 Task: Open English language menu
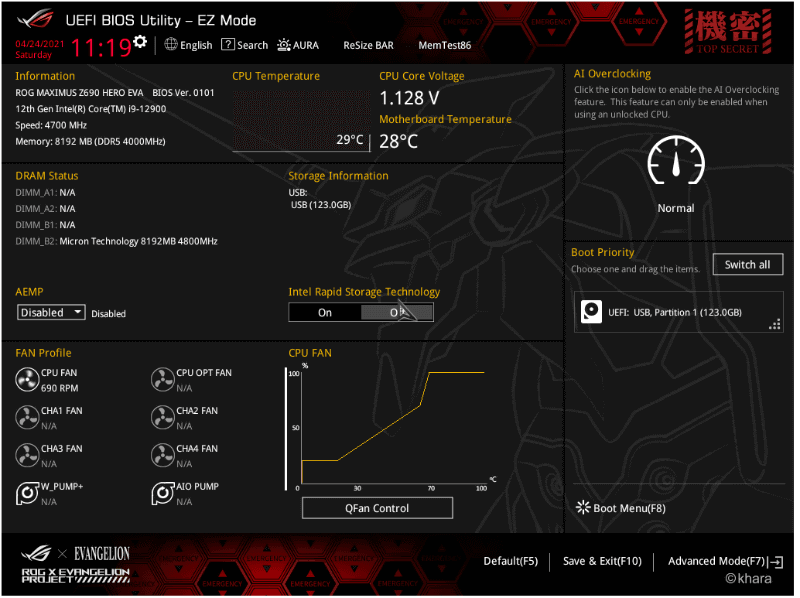[x=196, y=45]
